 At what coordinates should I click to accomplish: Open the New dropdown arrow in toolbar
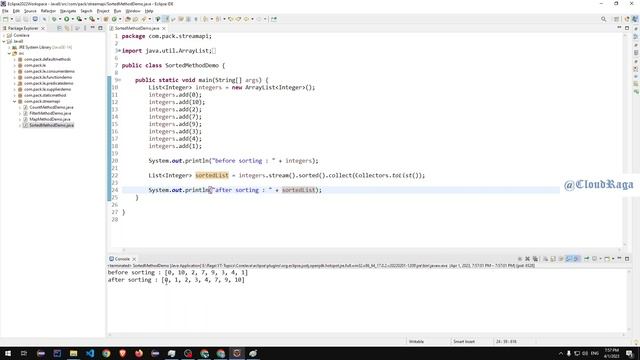pyautogui.click(x=11, y=19)
